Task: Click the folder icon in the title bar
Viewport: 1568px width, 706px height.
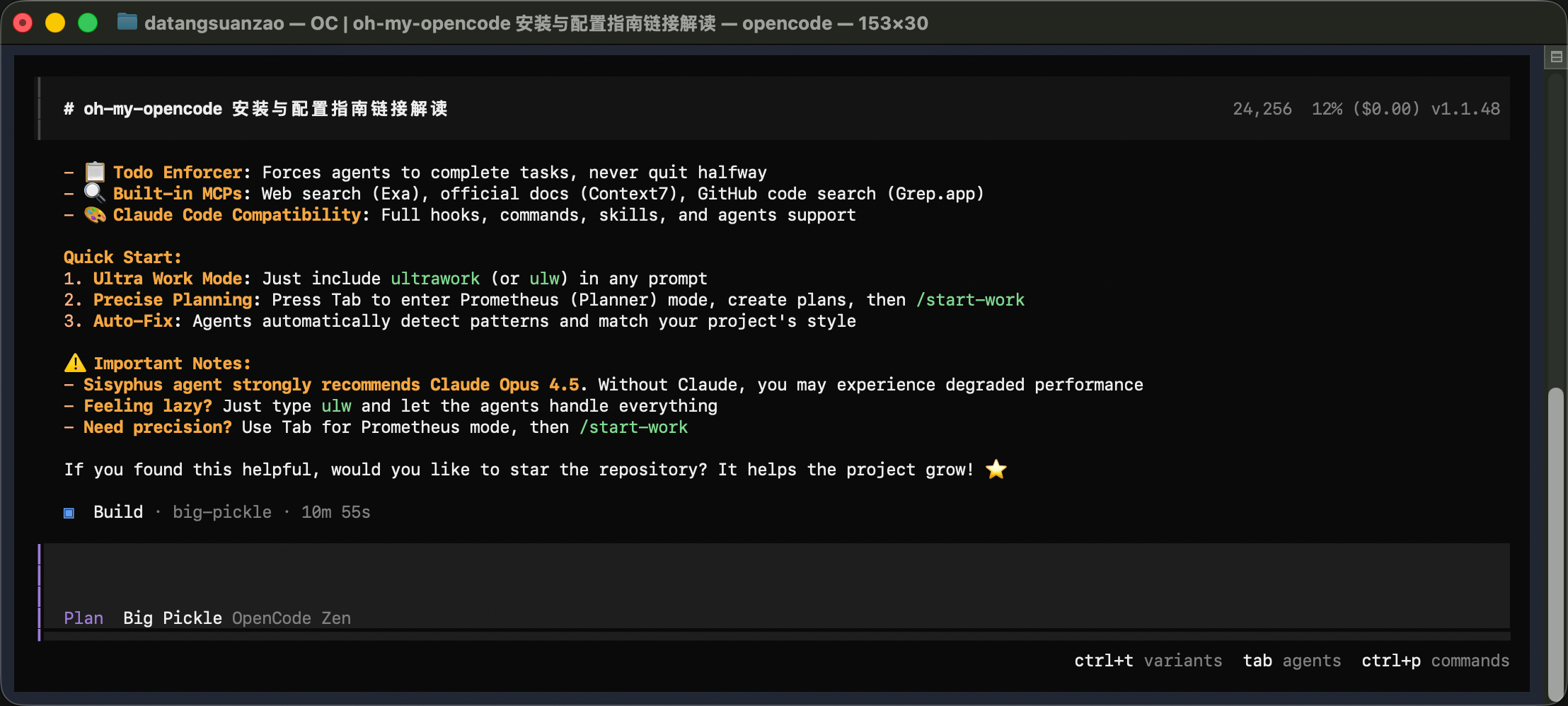Action: point(127,23)
